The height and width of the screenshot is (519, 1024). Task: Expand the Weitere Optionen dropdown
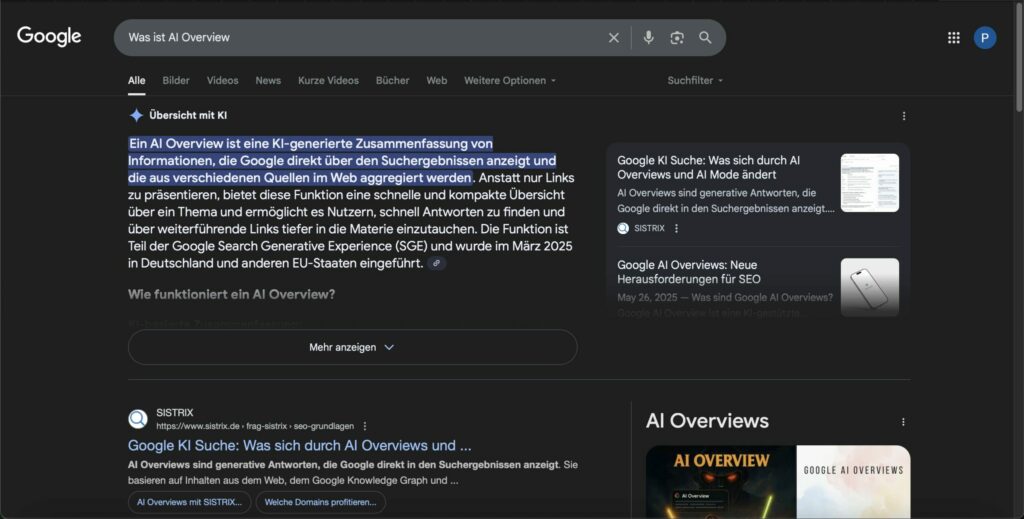[509, 80]
